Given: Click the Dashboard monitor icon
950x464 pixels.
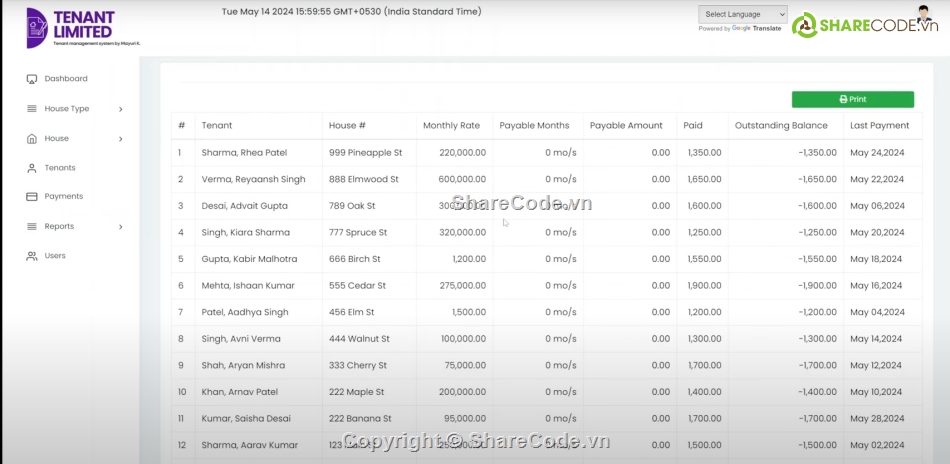Looking at the screenshot, I should [x=32, y=79].
